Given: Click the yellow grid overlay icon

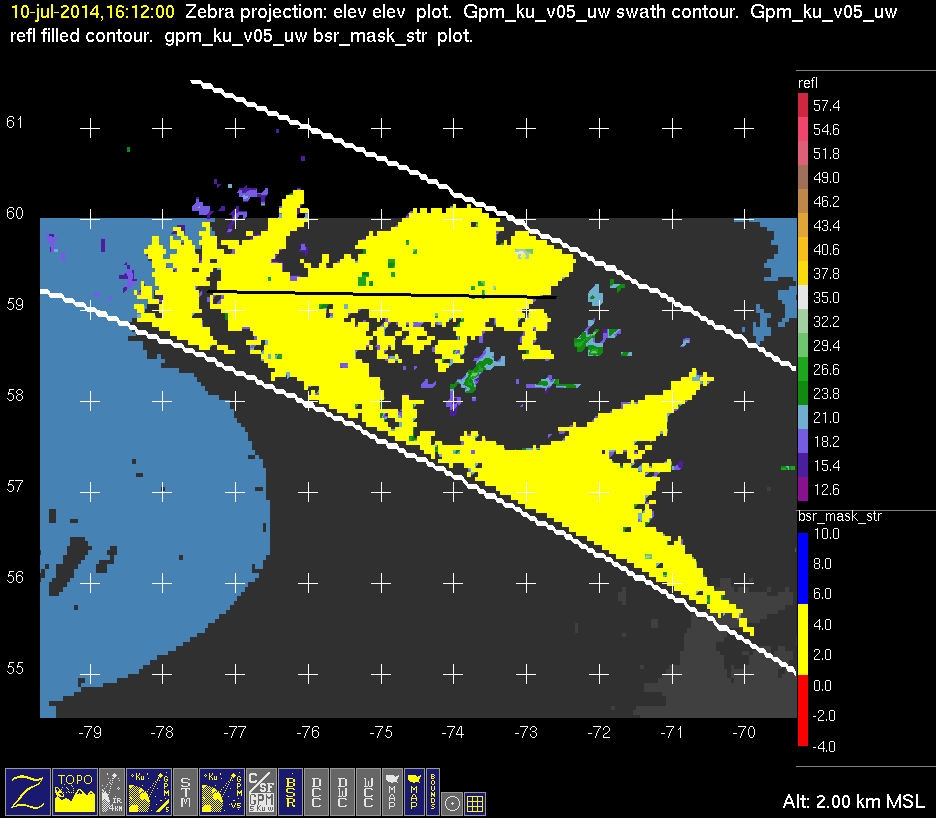Looking at the screenshot, I should (x=476, y=802).
